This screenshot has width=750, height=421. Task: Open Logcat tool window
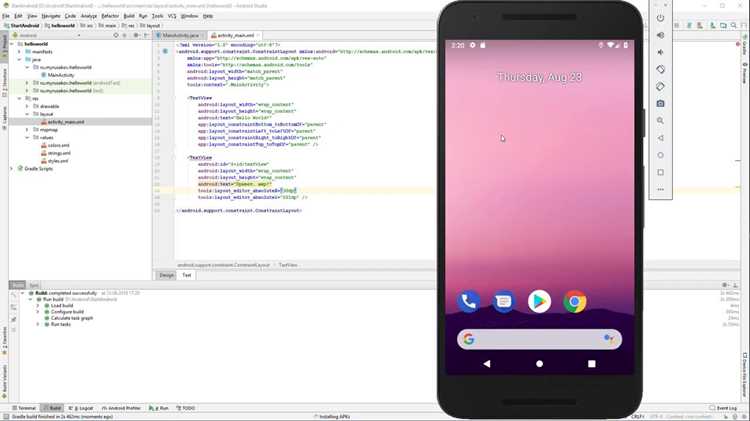[82, 408]
